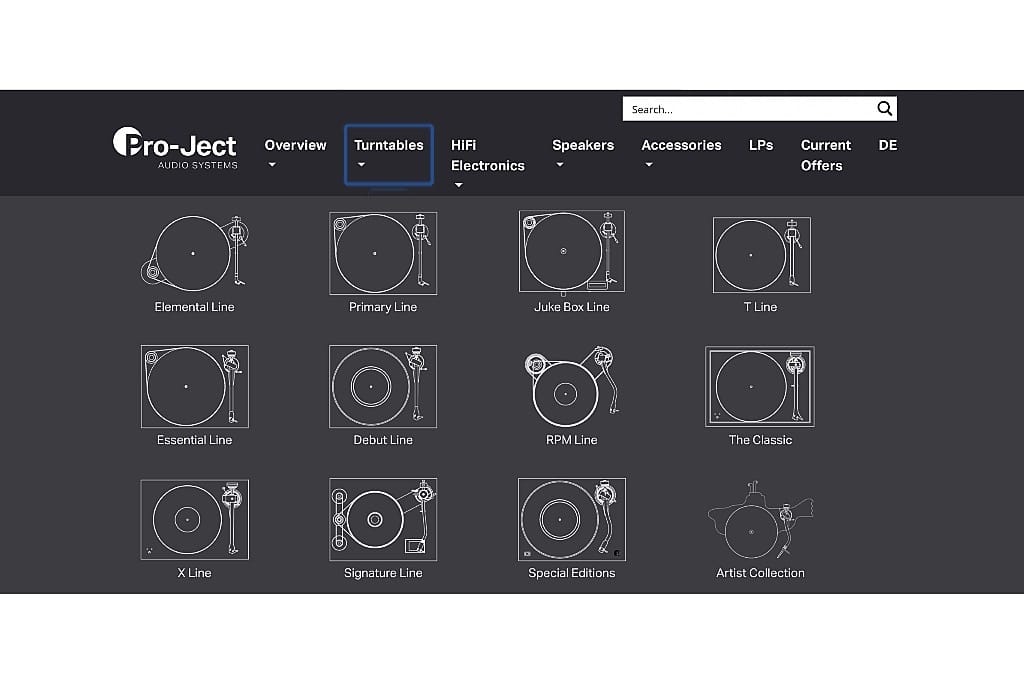
Task: Click the Juke Box Line label
Action: click(571, 307)
